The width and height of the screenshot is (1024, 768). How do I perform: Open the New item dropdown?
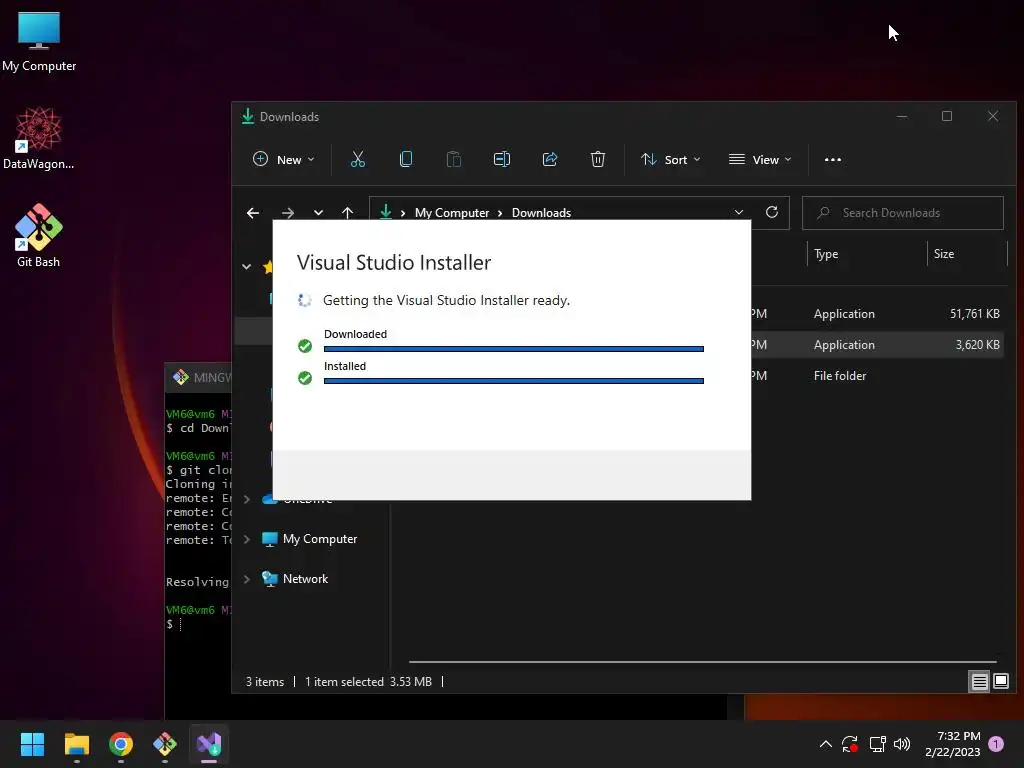pos(284,159)
